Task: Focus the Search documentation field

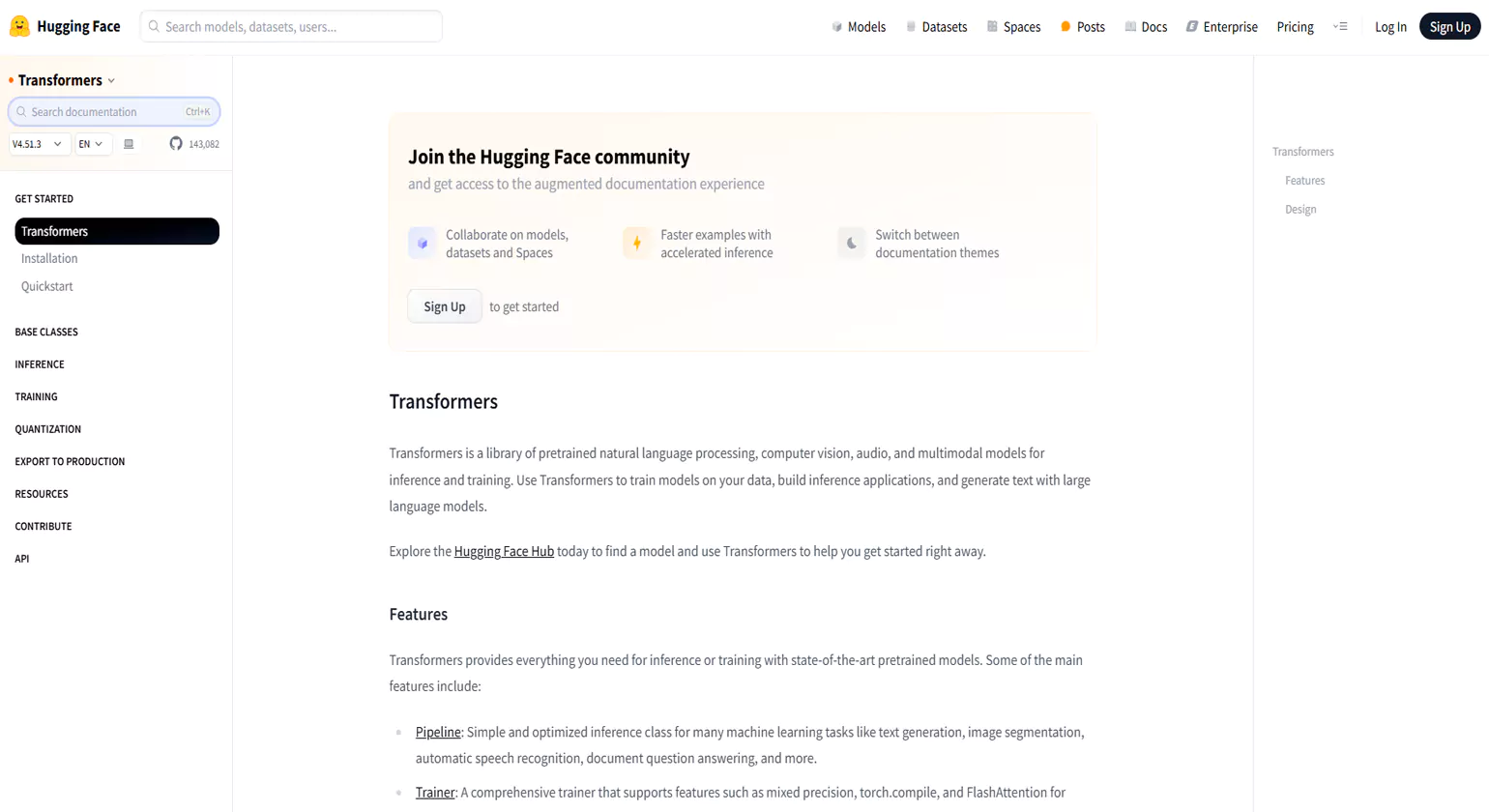Action: [x=106, y=112]
